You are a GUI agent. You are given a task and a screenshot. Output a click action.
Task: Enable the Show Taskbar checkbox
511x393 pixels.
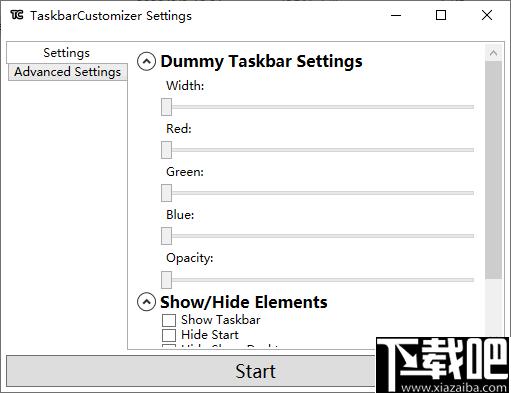point(169,320)
